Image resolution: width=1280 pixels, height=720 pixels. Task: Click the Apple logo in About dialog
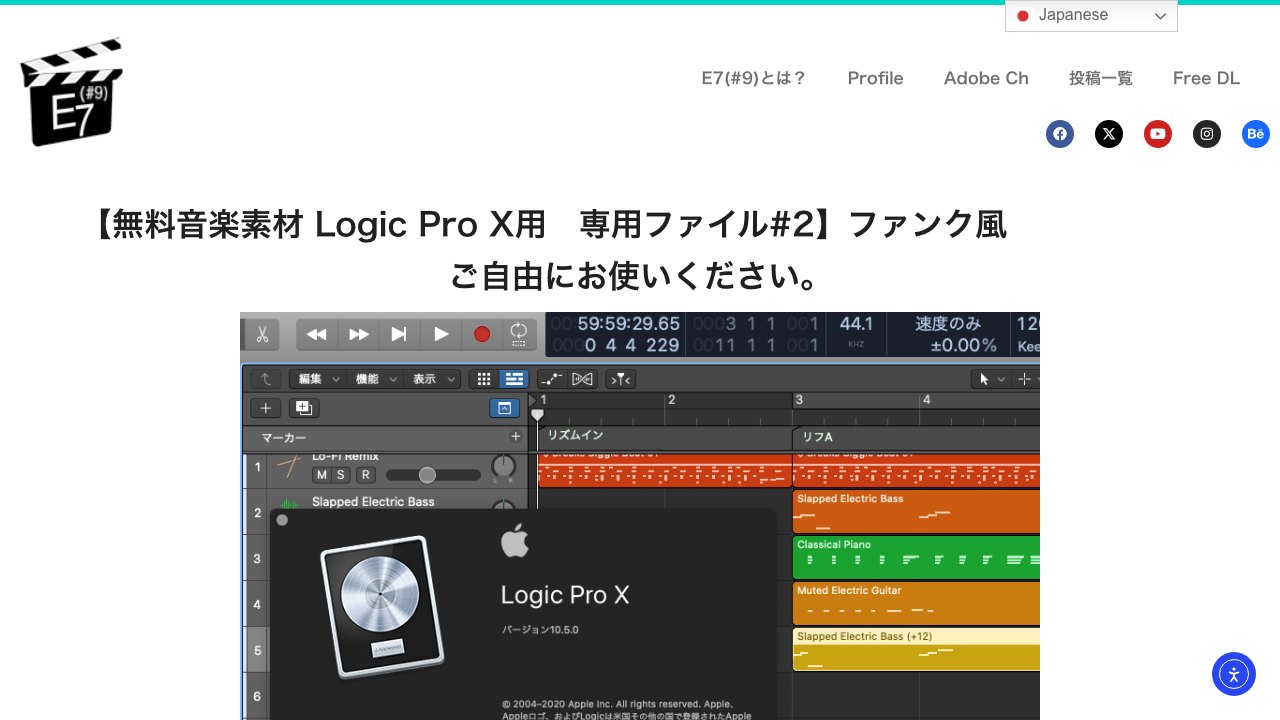(515, 541)
